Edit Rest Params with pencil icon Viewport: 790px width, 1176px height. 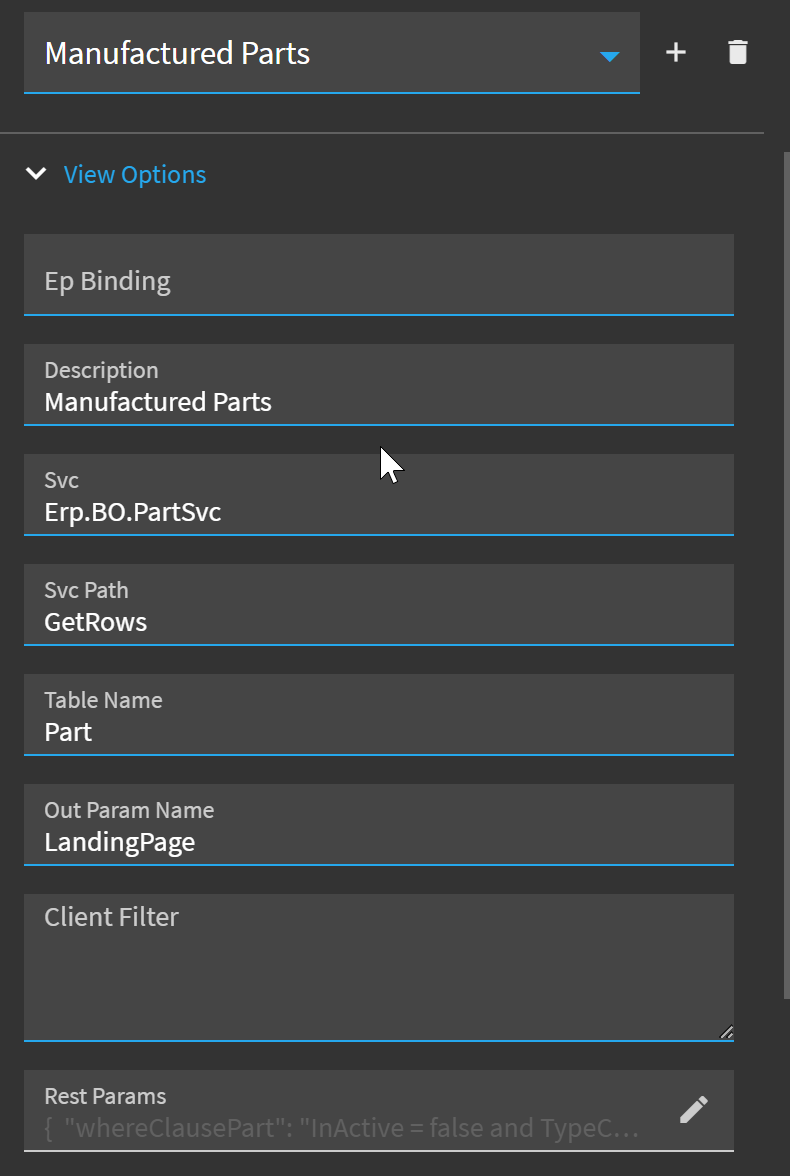coord(694,1110)
